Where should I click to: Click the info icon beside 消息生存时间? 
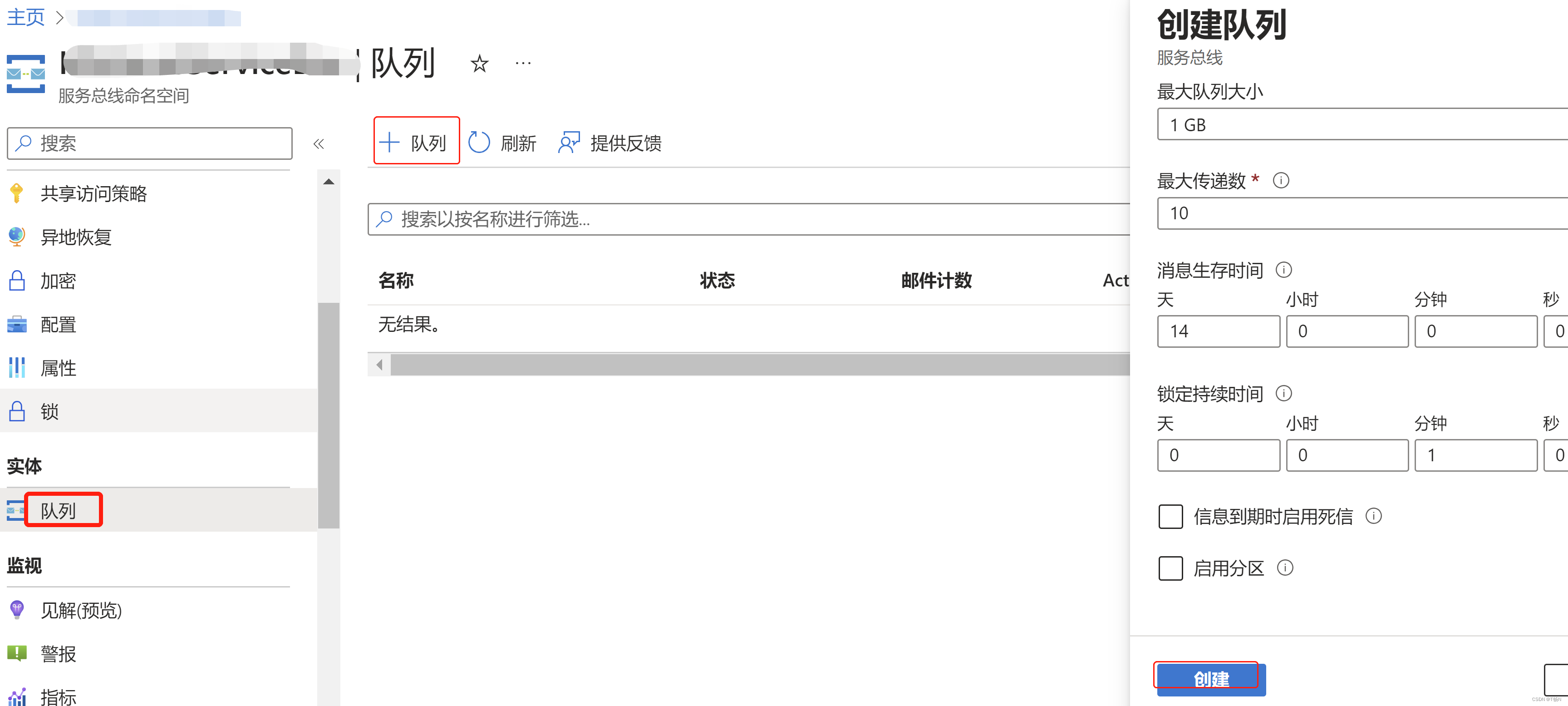click(x=1284, y=269)
